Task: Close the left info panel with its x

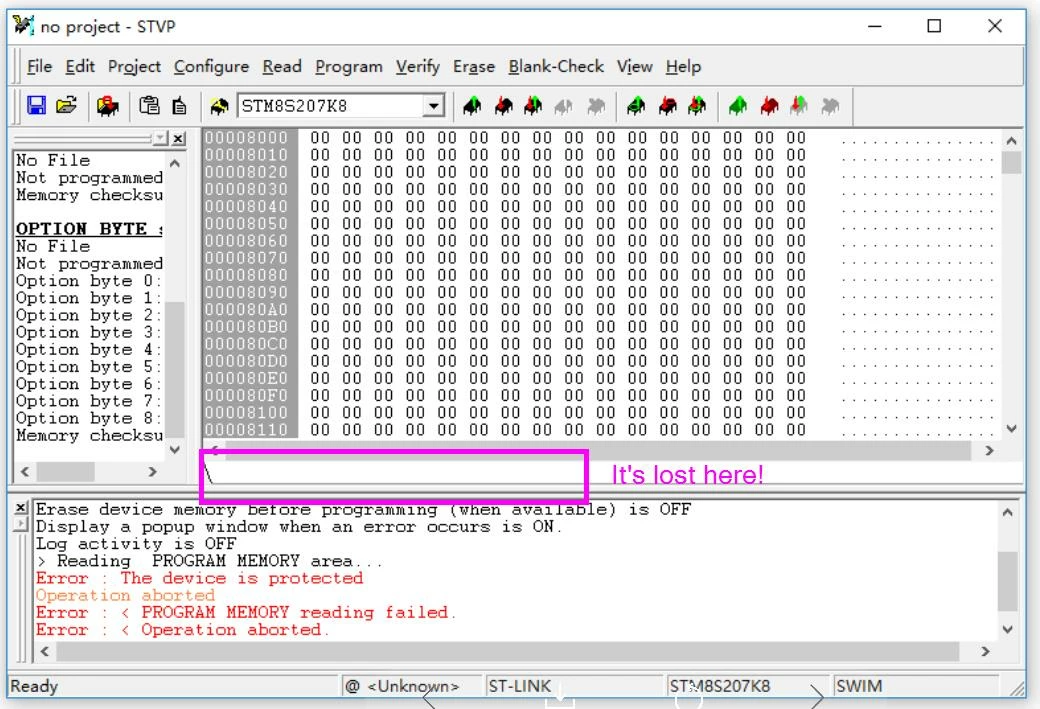Action: [178, 139]
